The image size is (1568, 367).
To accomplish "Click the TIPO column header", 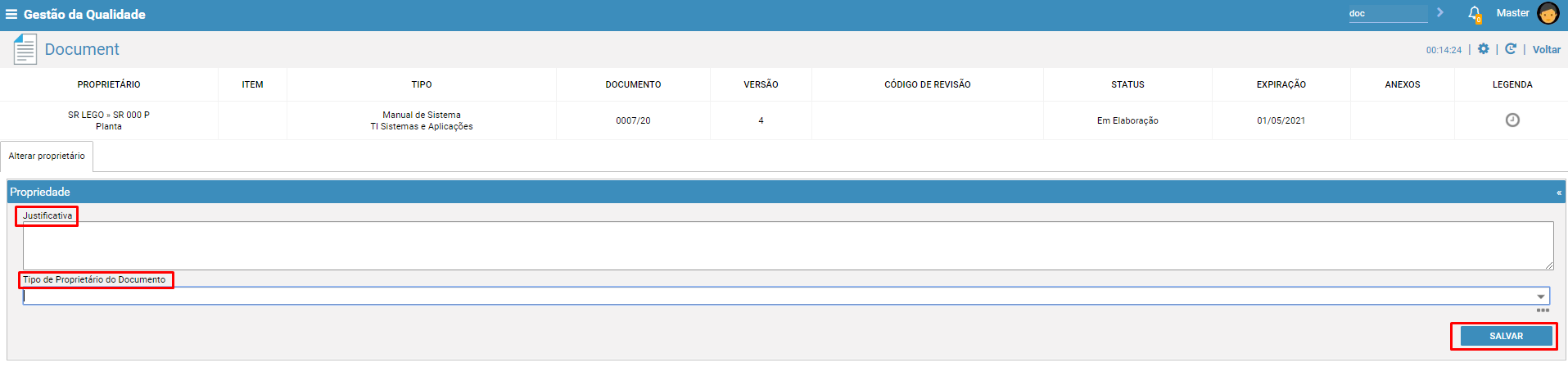I will 422,84.
